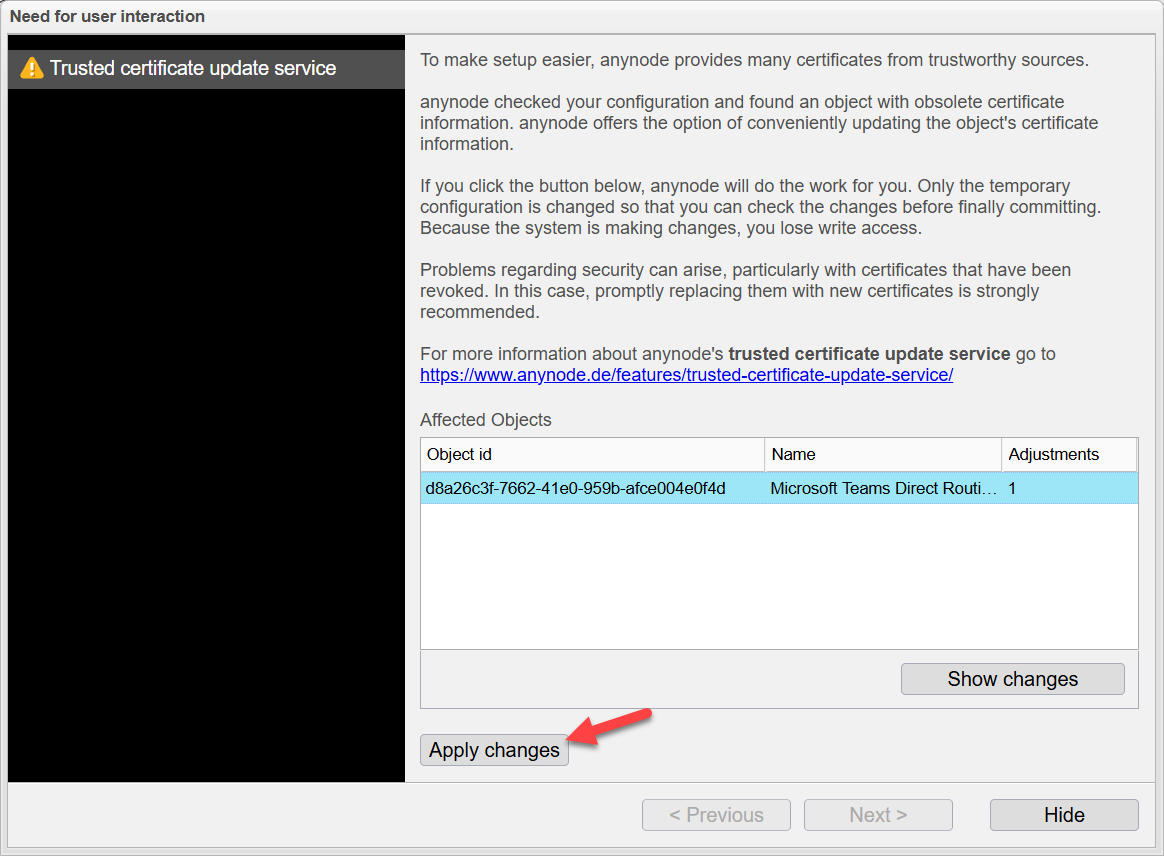Image resolution: width=1164 pixels, height=856 pixels.
Task: Click the adjustments count value 1
Action: click(1013, 489)
